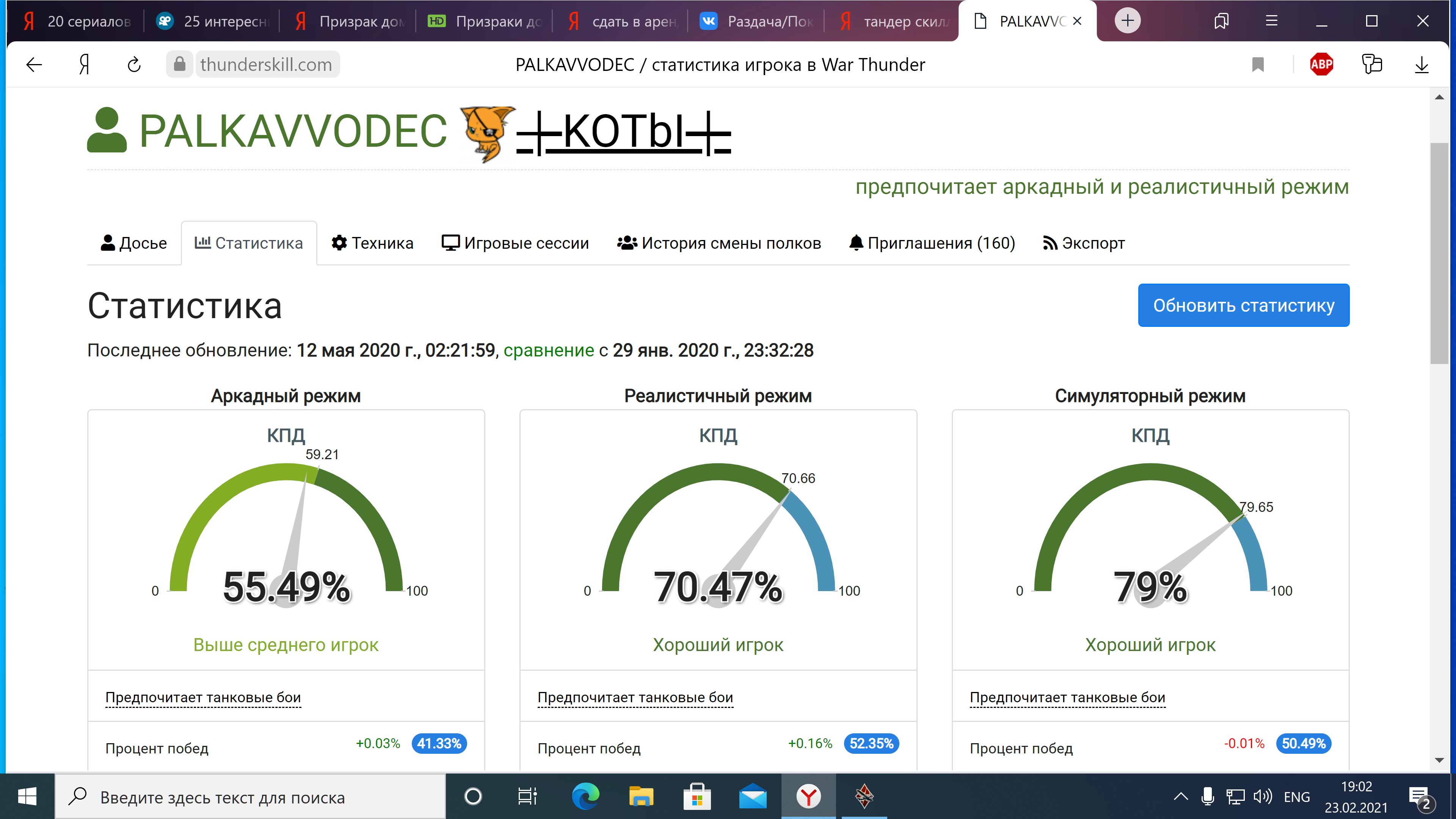Click the 41.33% win rate badge
The height and width of the screenshot is (819, 1456).
pyautogui.click(x=439, y=743)
